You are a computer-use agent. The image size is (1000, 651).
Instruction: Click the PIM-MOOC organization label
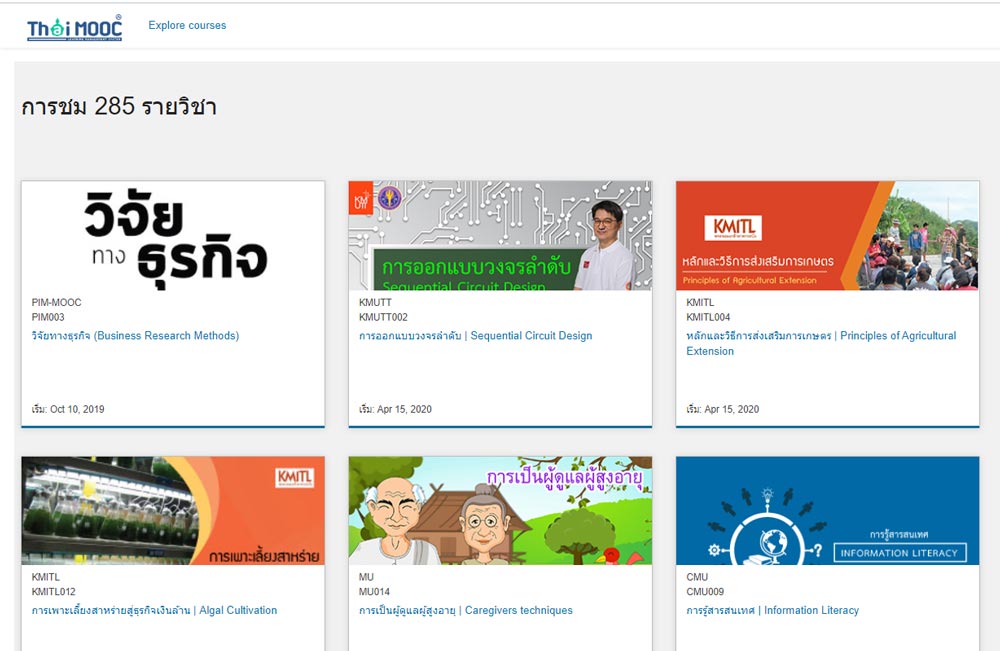[x=57, y=303]
